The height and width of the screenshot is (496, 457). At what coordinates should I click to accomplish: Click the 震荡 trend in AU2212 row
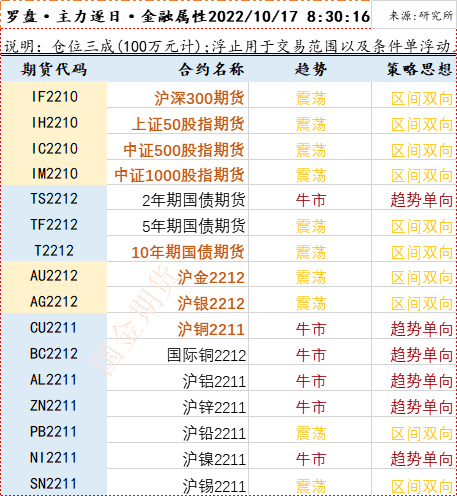point(311,278)
